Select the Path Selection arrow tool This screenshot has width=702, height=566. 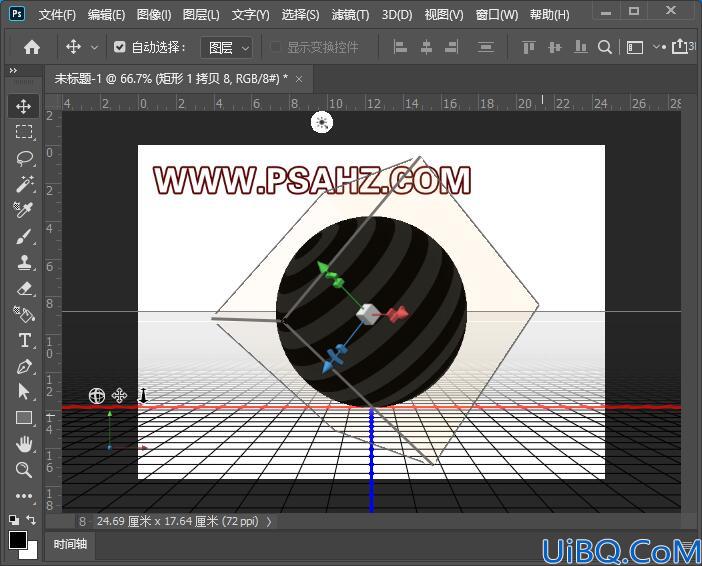(23, 391)
